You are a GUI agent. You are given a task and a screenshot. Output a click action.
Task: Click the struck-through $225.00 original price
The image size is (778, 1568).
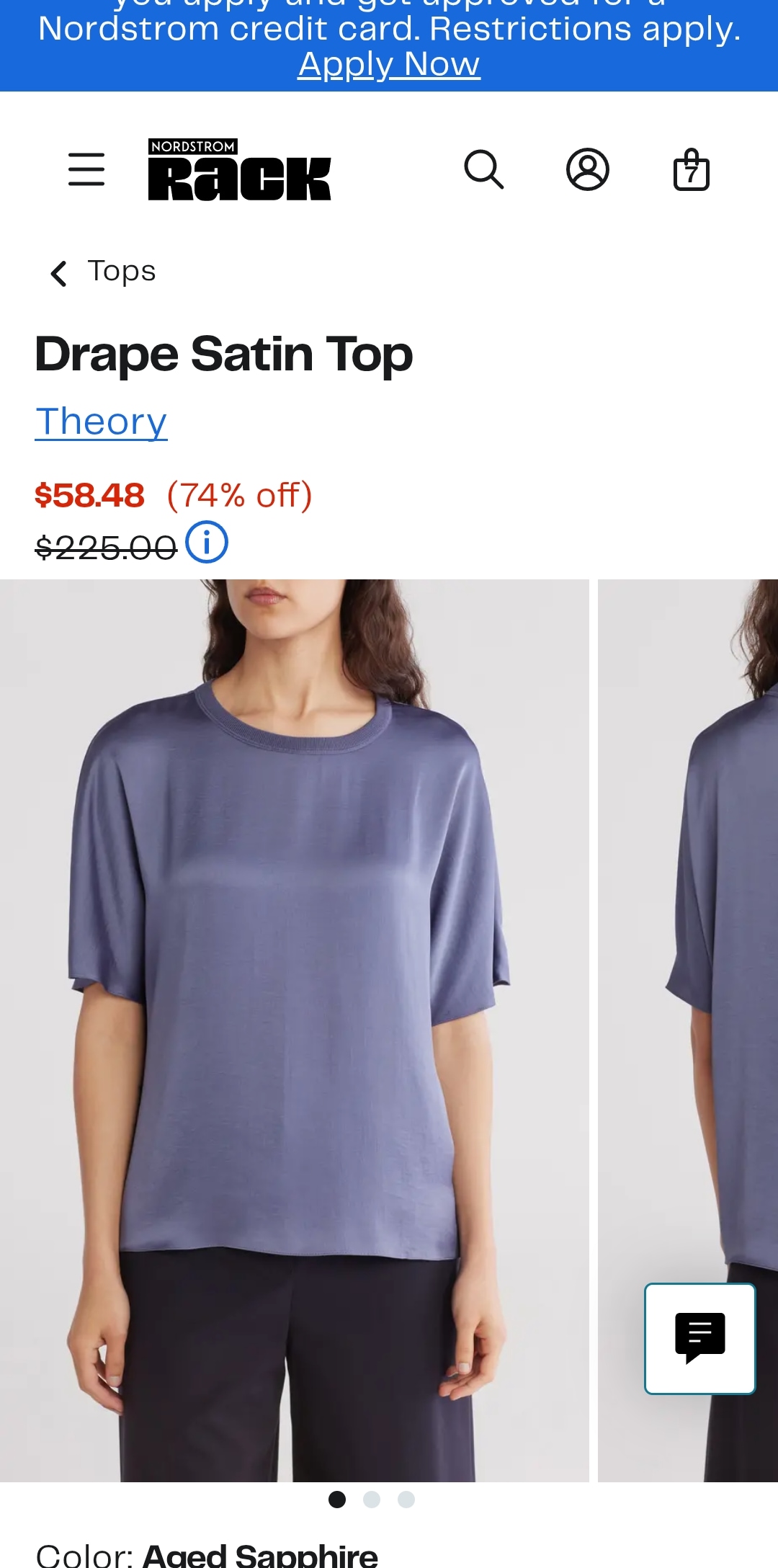(x=106, y=548)
